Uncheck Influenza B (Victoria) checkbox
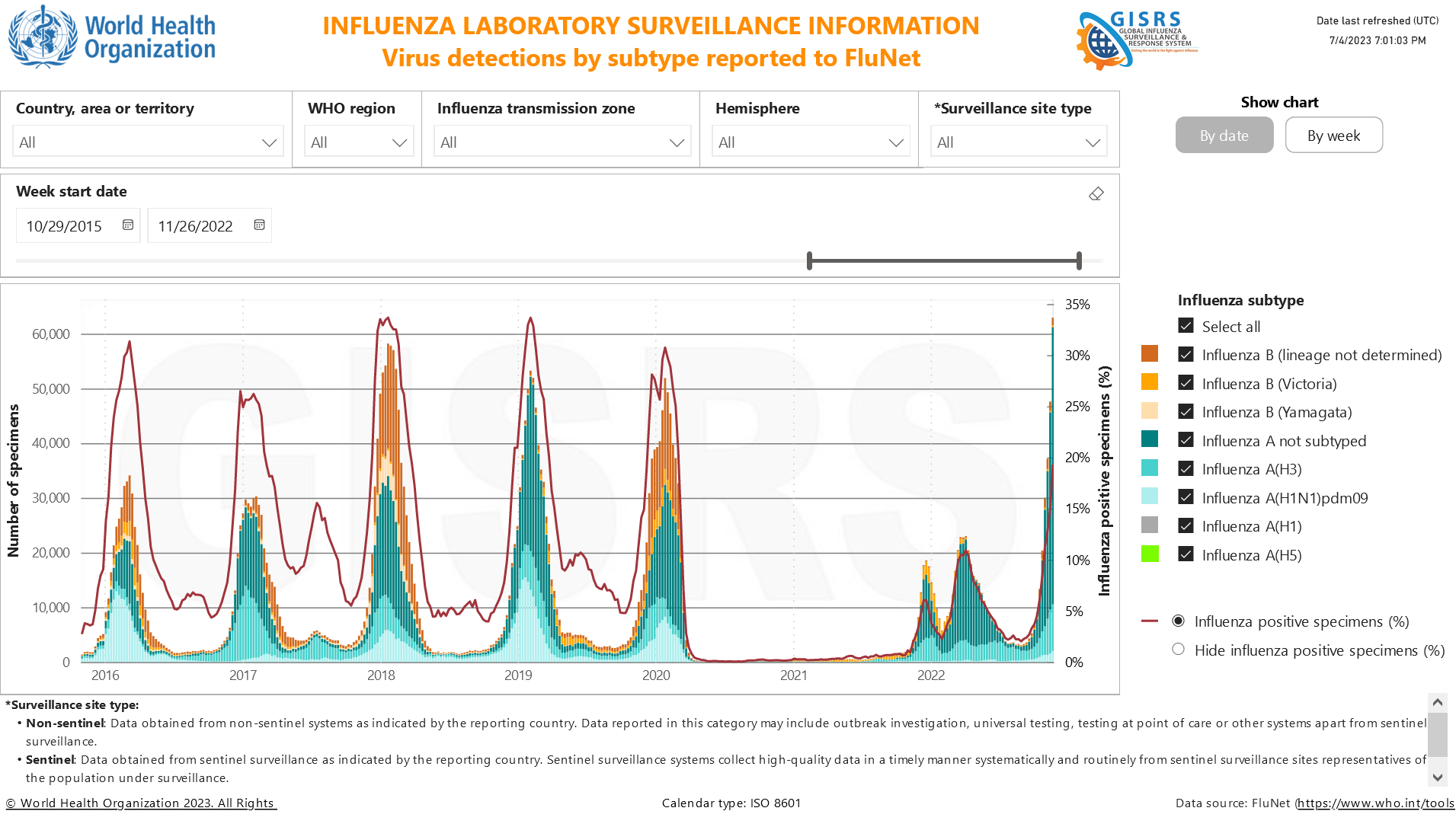The width and height of the screenshot is (1456, 827). pos(1186,383)
